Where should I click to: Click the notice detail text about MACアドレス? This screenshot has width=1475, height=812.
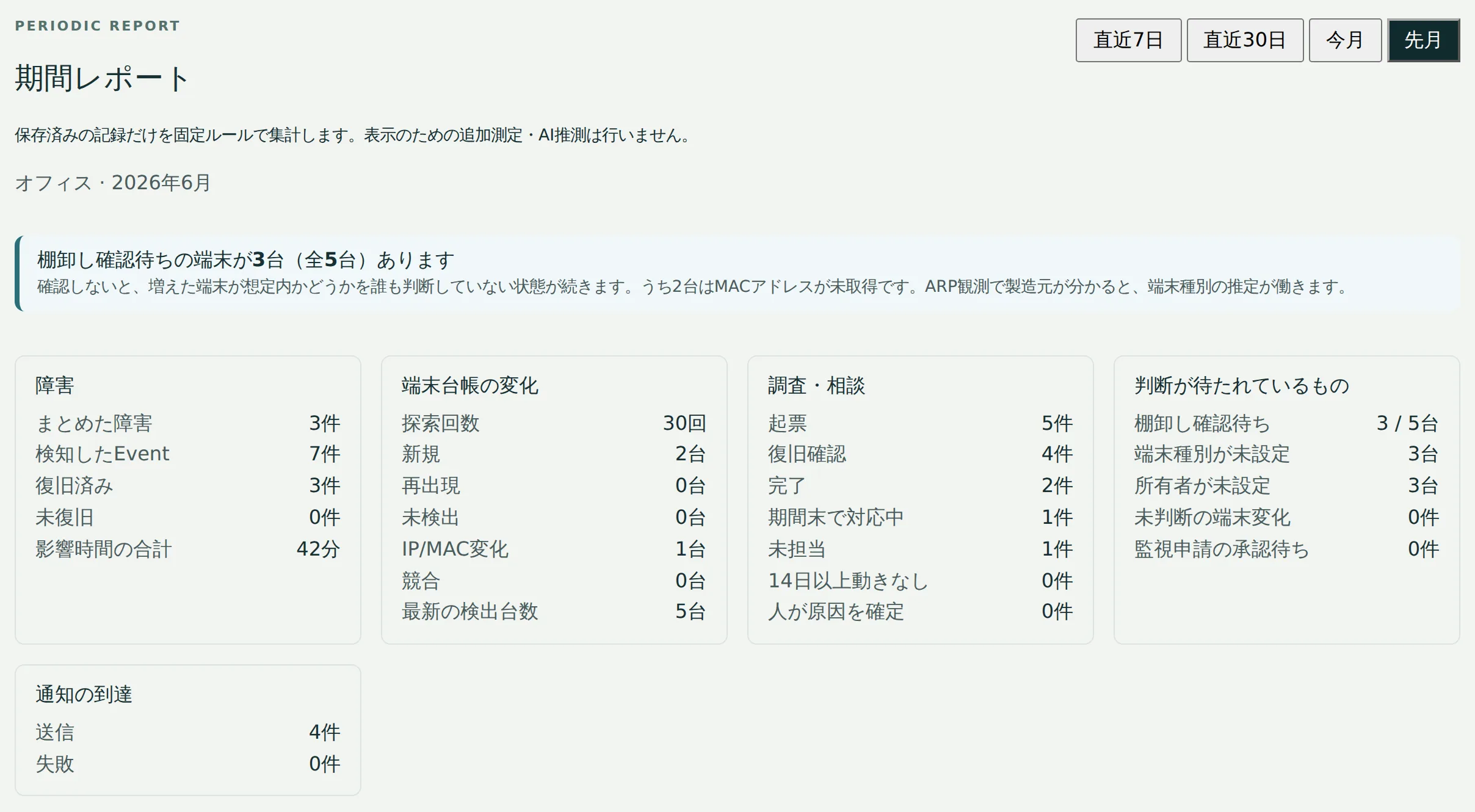694,286
